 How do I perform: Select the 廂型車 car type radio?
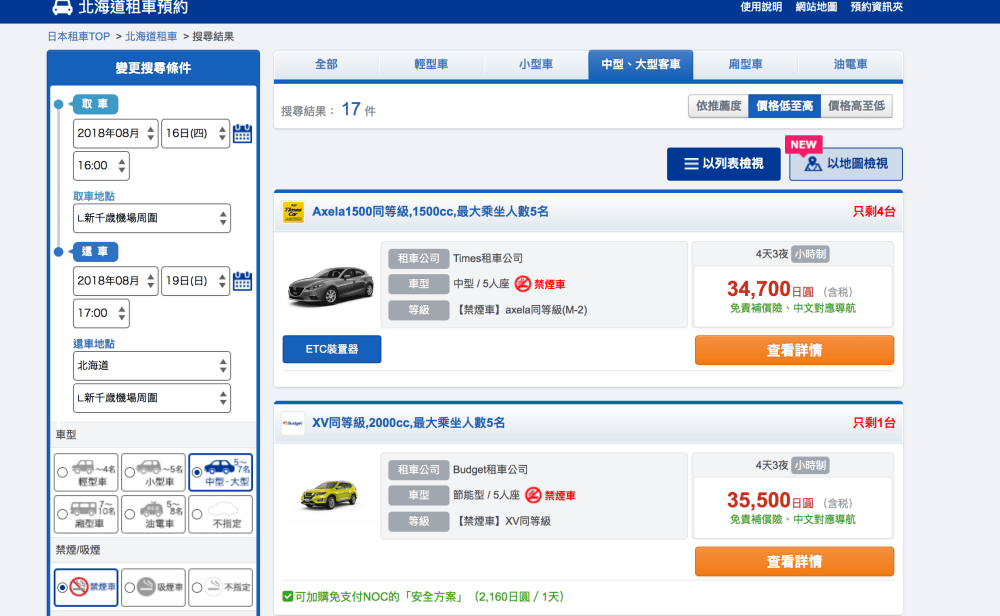click(x=63, y=514)
